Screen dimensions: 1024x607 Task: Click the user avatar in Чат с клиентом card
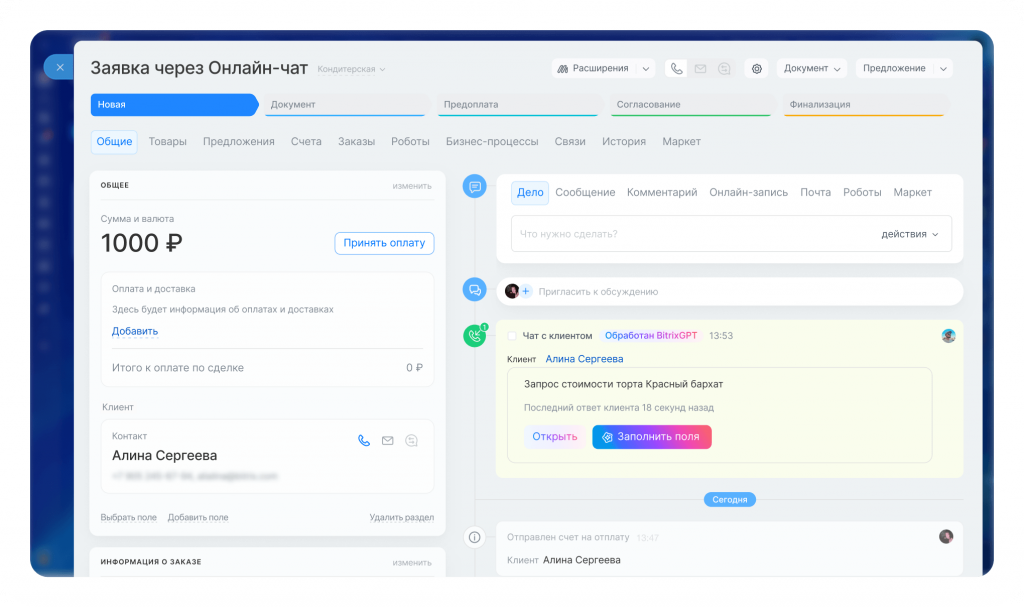948,336
